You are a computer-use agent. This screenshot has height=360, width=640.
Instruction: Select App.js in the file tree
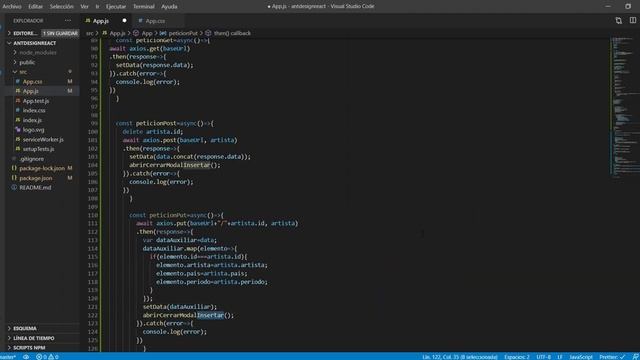pyautogui.click(x=31, y=91)
